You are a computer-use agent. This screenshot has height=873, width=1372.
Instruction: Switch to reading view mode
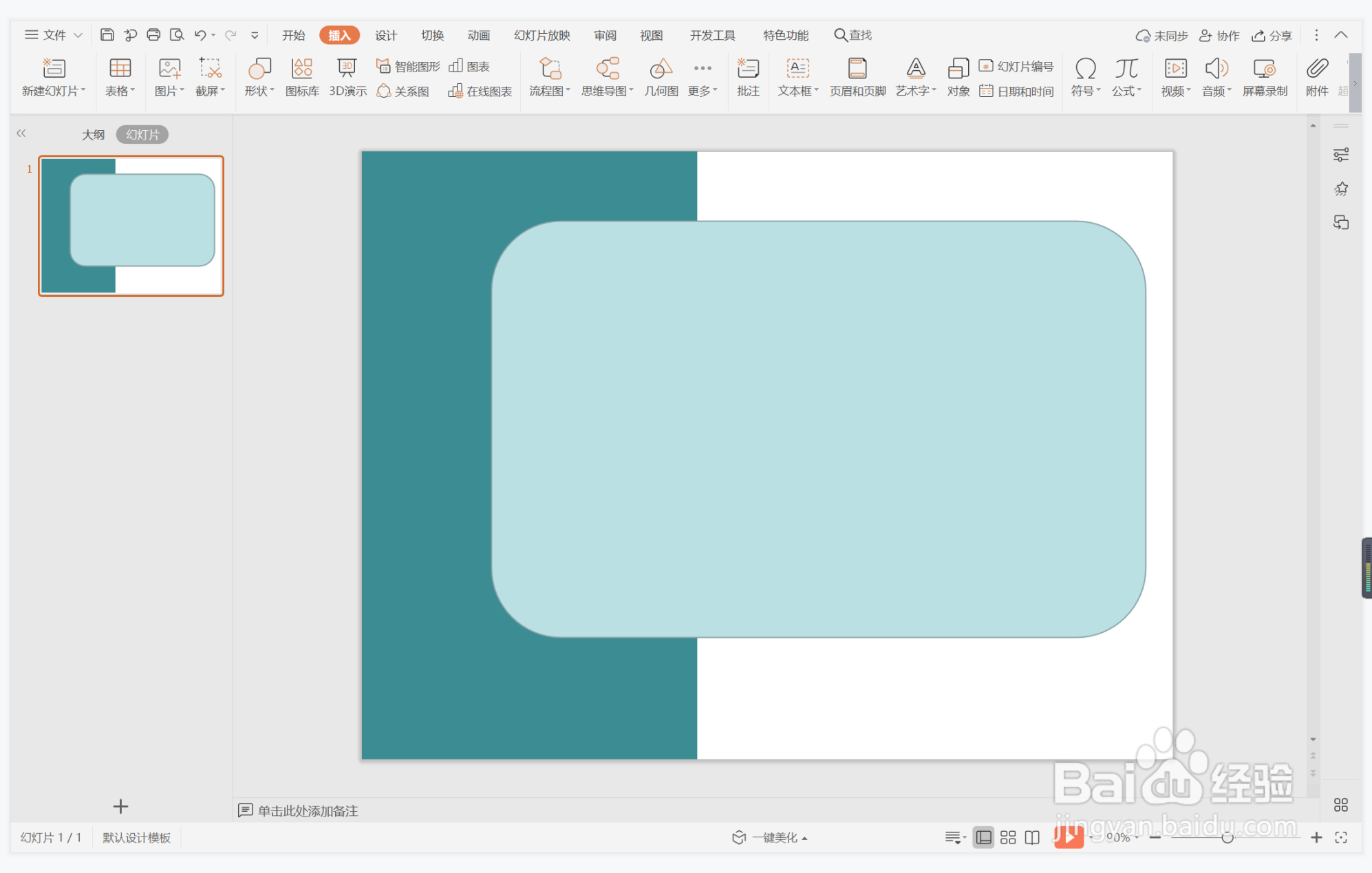(x=1032, y=837)
